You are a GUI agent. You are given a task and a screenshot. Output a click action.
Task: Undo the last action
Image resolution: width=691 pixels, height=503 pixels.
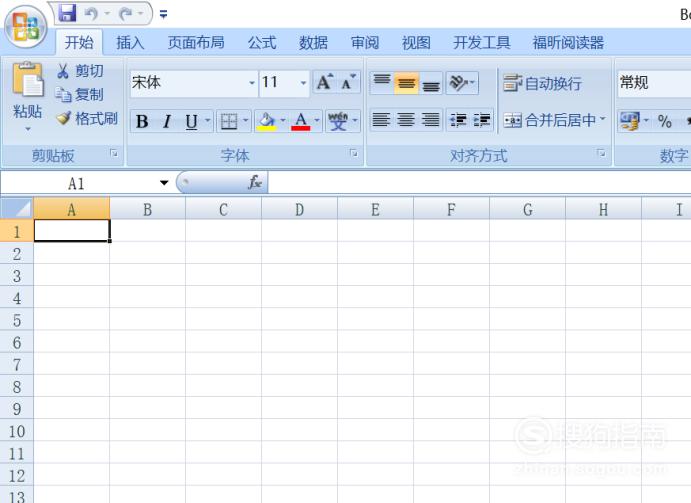[91, 14]
